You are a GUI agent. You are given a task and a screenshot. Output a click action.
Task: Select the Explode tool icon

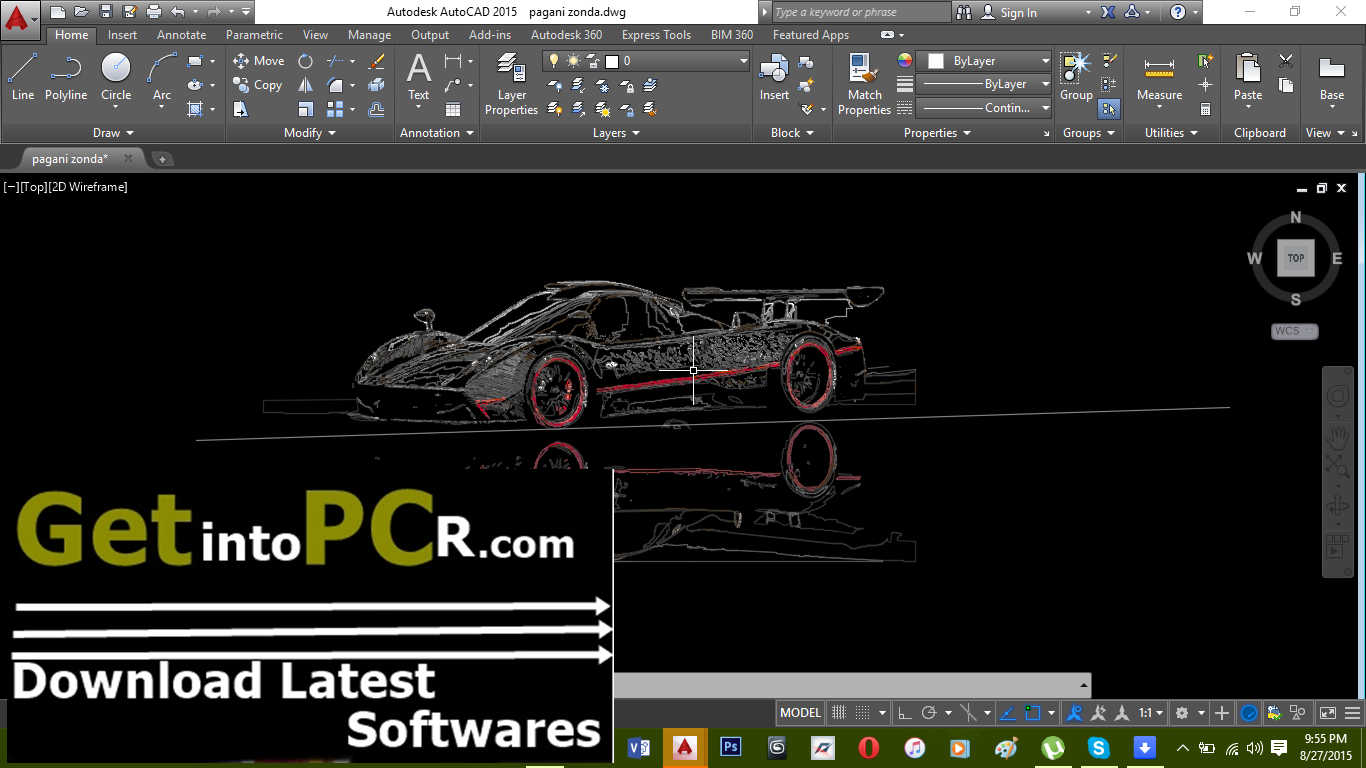(376, 86)
